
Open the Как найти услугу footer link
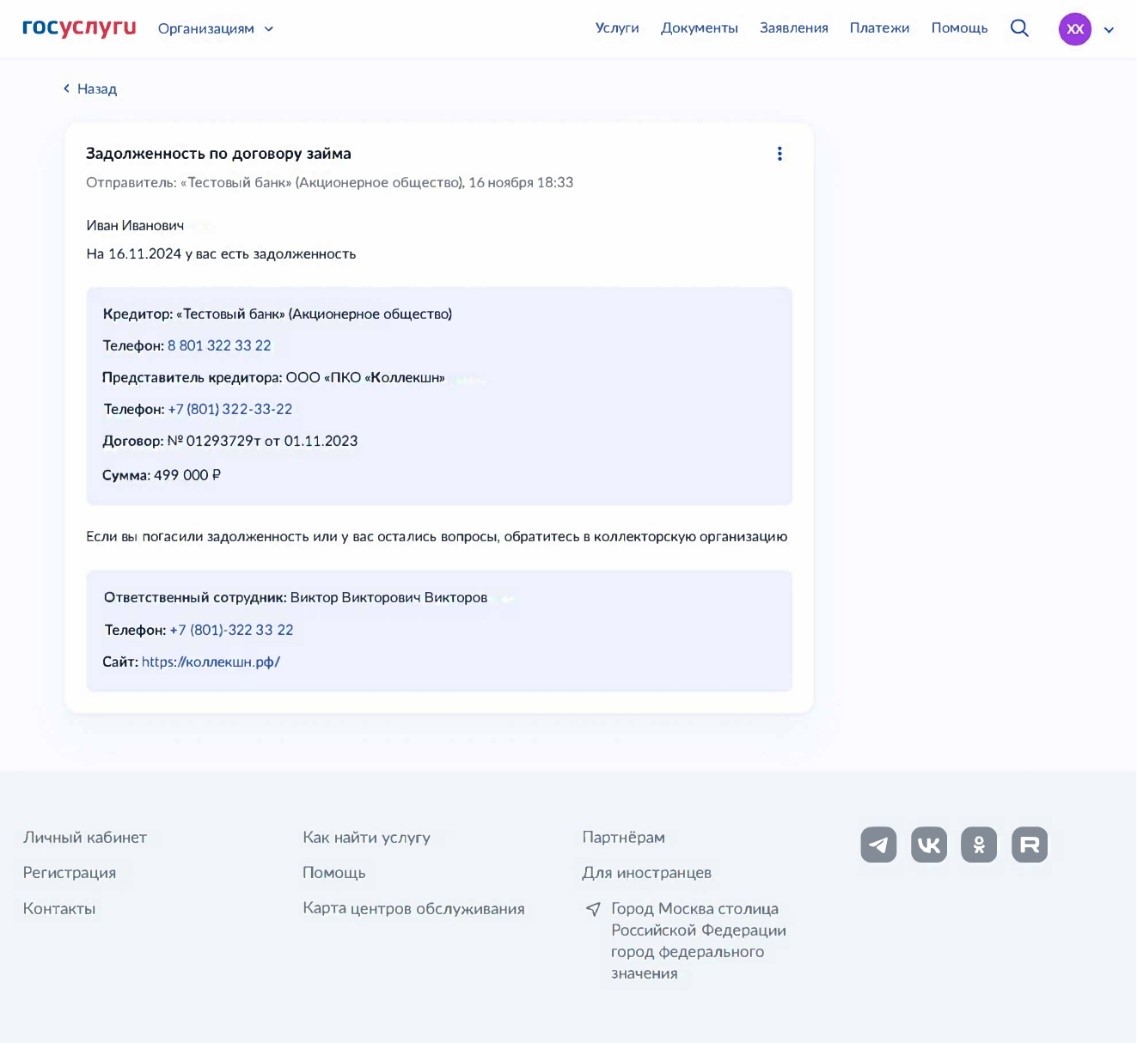(366, 837)
